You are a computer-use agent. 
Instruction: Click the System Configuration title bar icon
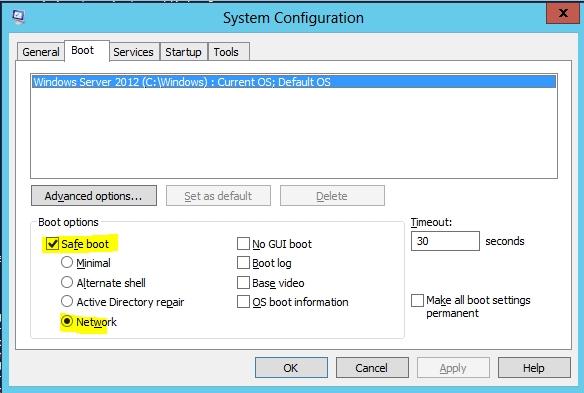pos(18,16)
